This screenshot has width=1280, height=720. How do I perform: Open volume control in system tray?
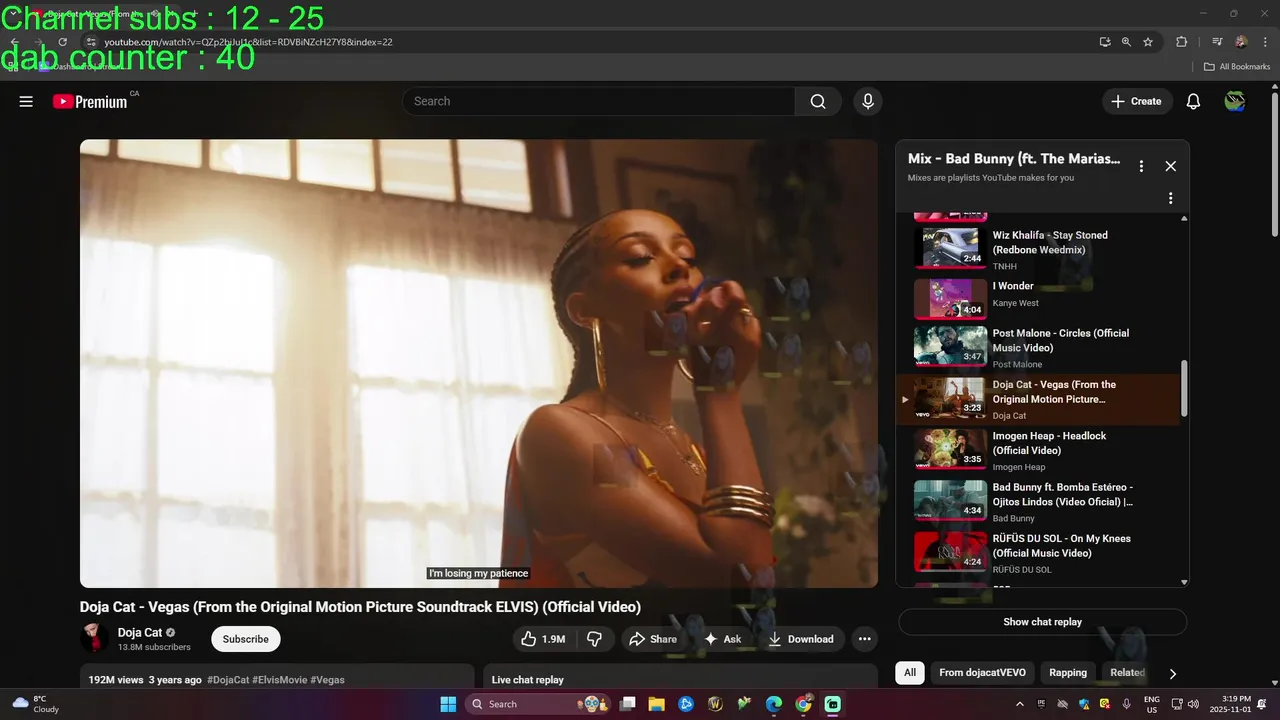1193,704
